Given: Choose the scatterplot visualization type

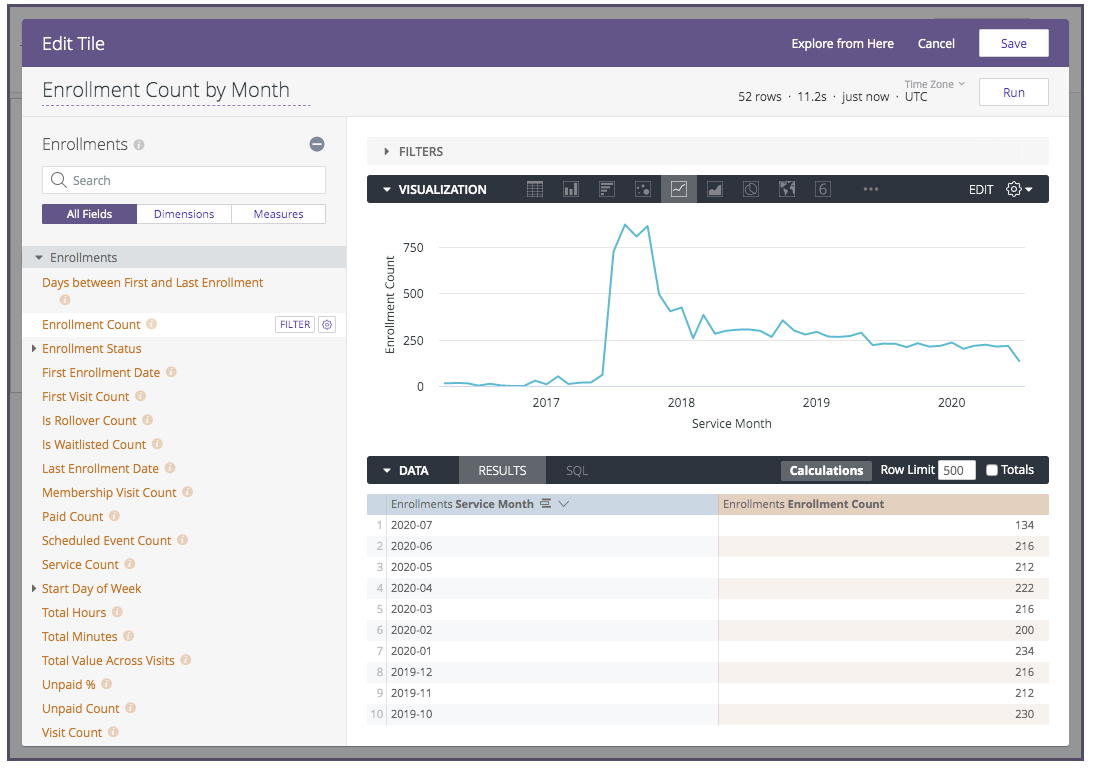Looking at the screenshot, I should 643,189.
